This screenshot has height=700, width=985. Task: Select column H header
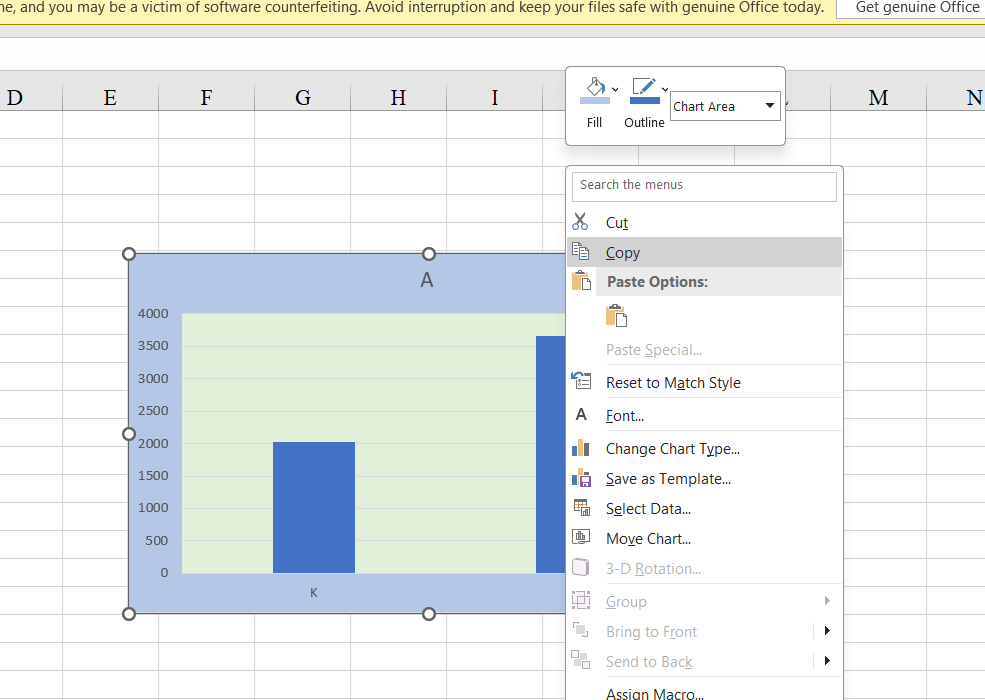click(x=398, y=97)
